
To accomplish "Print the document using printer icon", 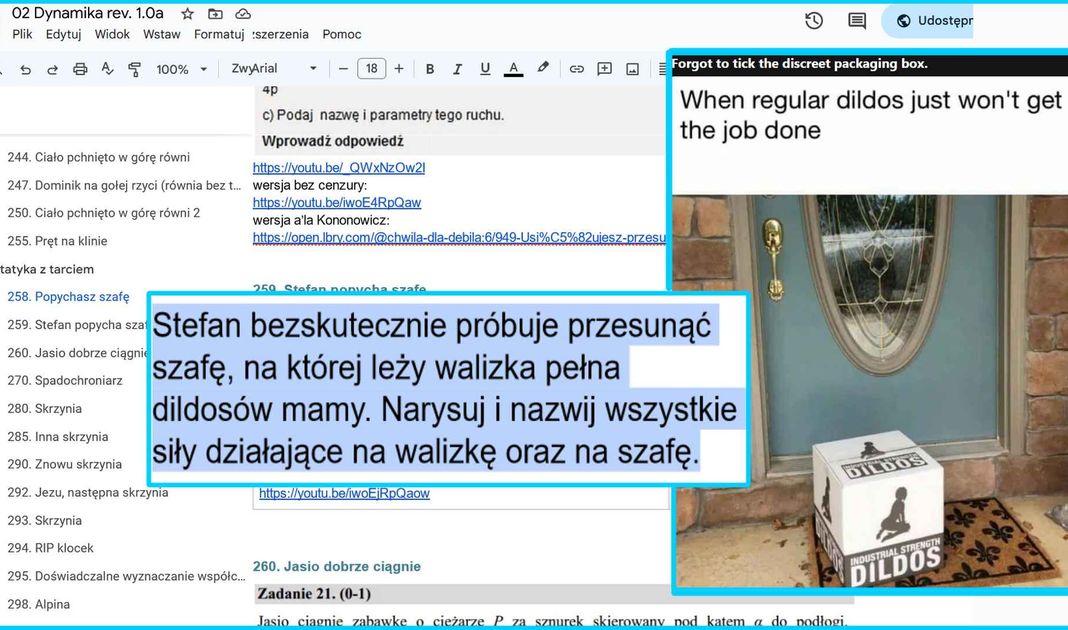I will [80, 69].
